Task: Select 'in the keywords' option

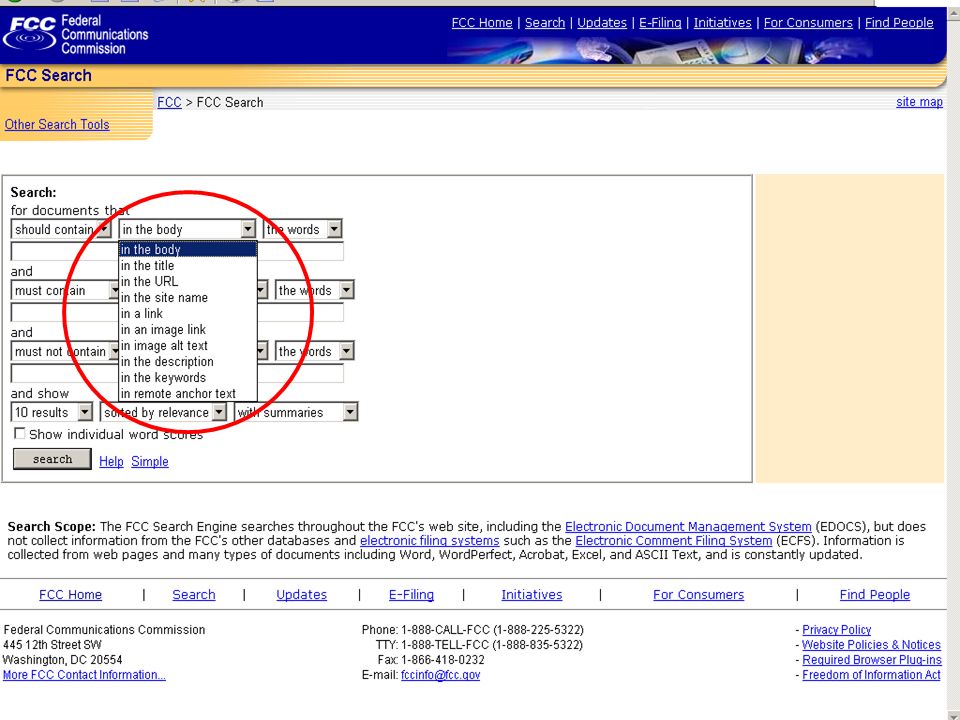Action: pyautogui.click(x=187, y=377)
